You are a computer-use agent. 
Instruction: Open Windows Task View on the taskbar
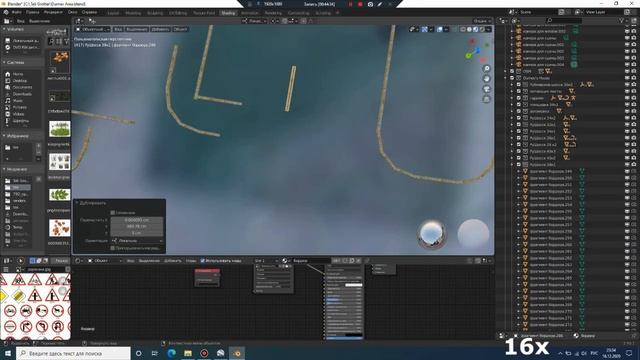(x=155, y=353)
